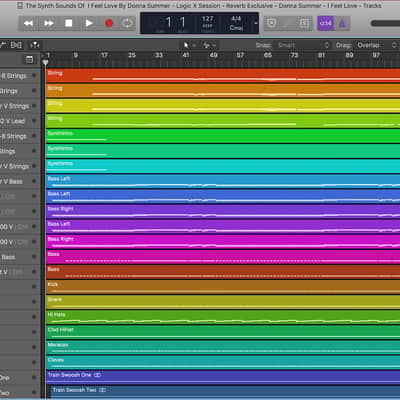Toggle the purple count-in button
Image resolution: width=400 pixels, height=400 pixels.
325,23
